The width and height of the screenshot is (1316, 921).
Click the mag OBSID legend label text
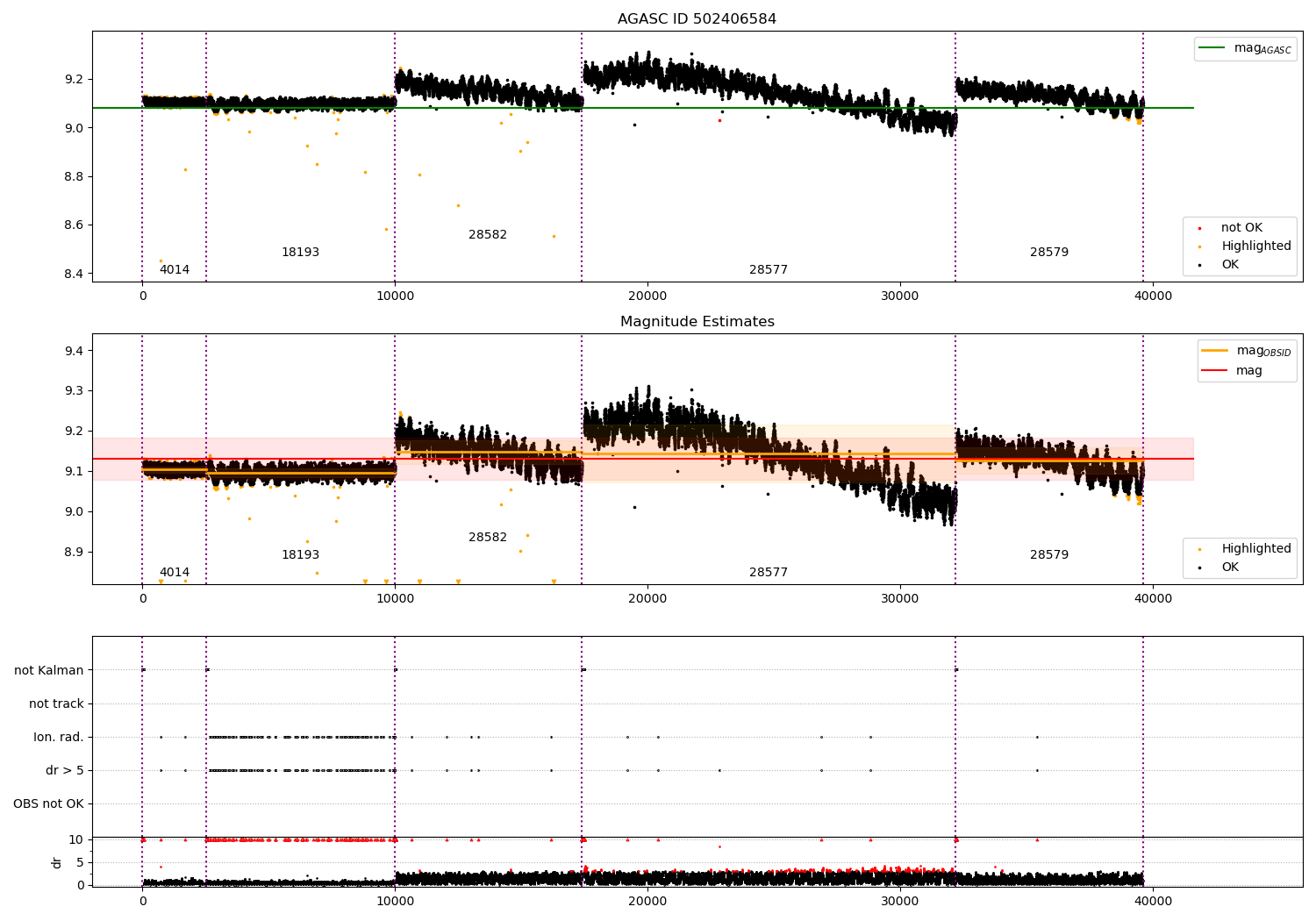(1263, 351)
